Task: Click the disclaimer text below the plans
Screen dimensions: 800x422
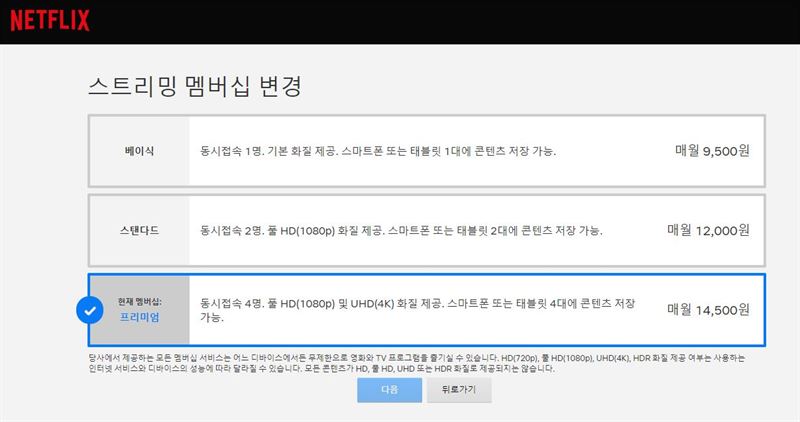Action: 416,363
